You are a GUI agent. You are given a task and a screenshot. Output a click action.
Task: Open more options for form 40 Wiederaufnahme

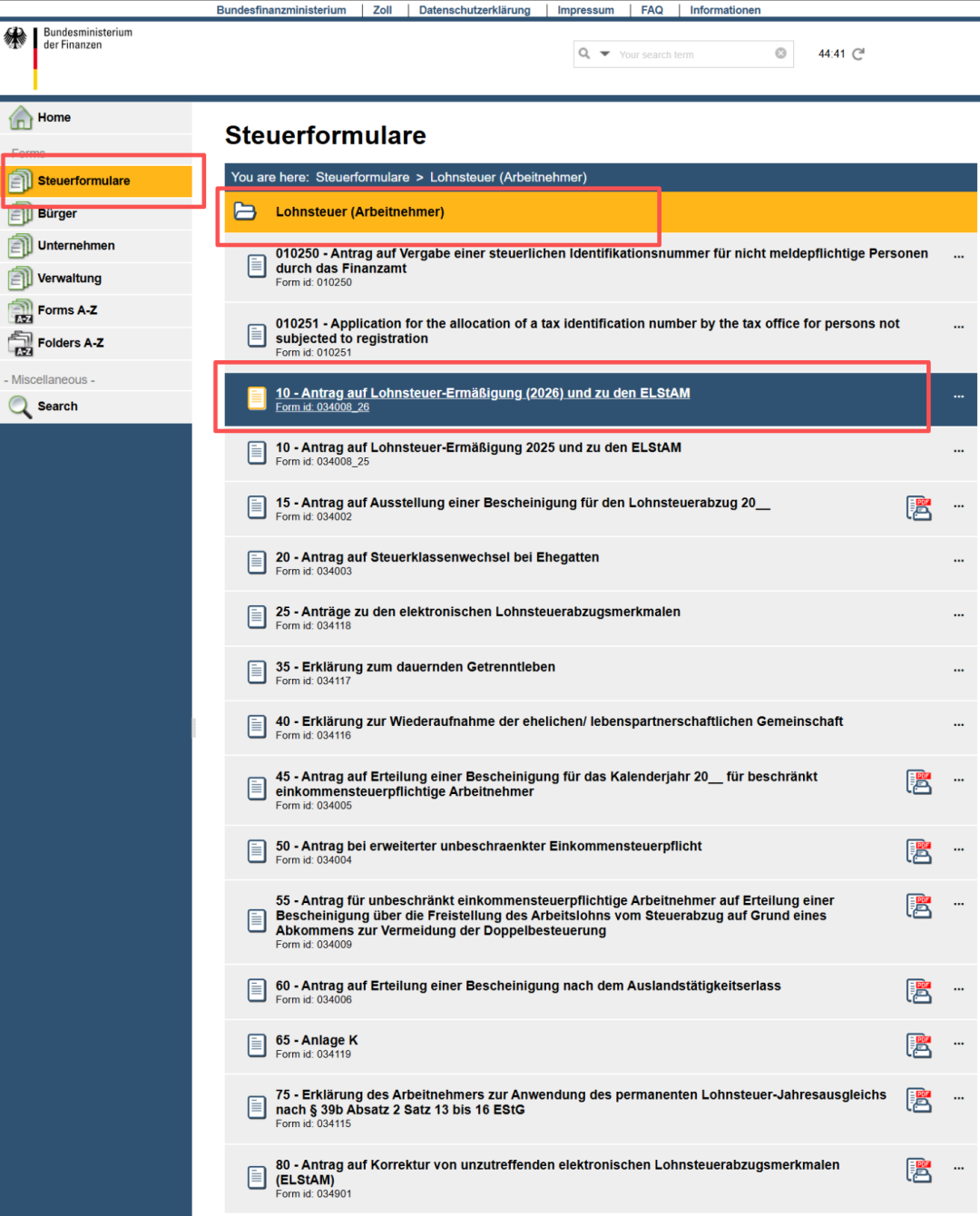(x=958, y=725)
